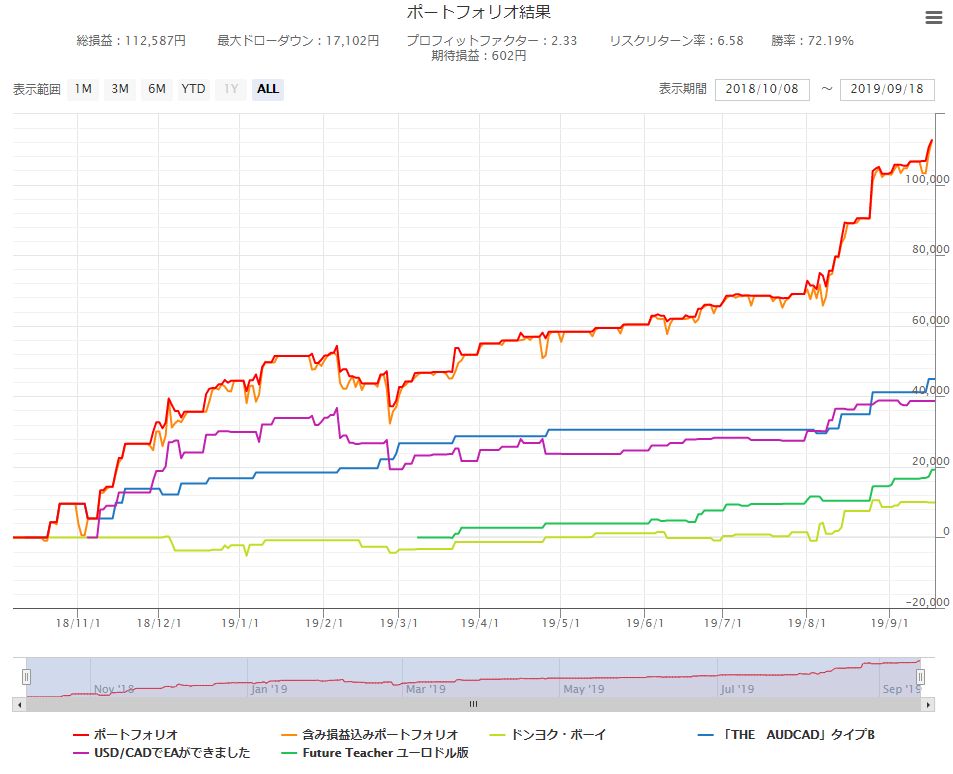Click the リスクリターン率:6.58 statistic
953x774 pixels.
[x=676, y=41]
